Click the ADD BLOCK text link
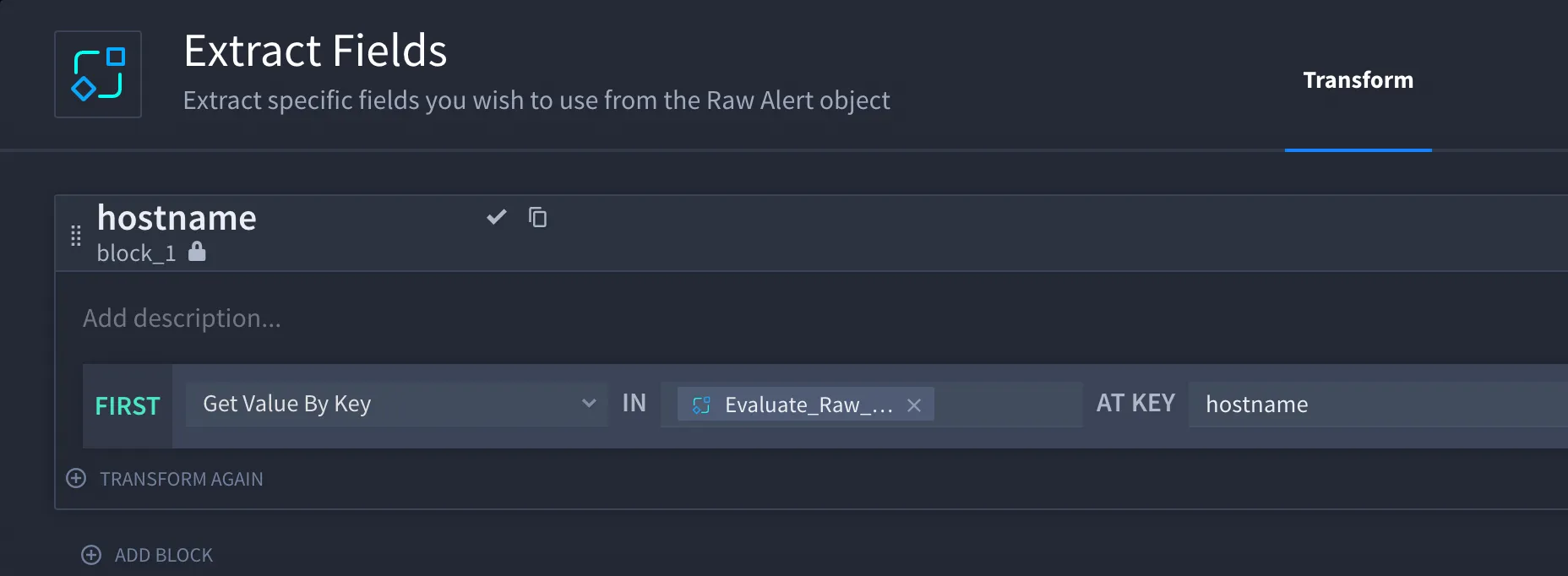Screen dimensions: 1568x576 coord(164,555)
